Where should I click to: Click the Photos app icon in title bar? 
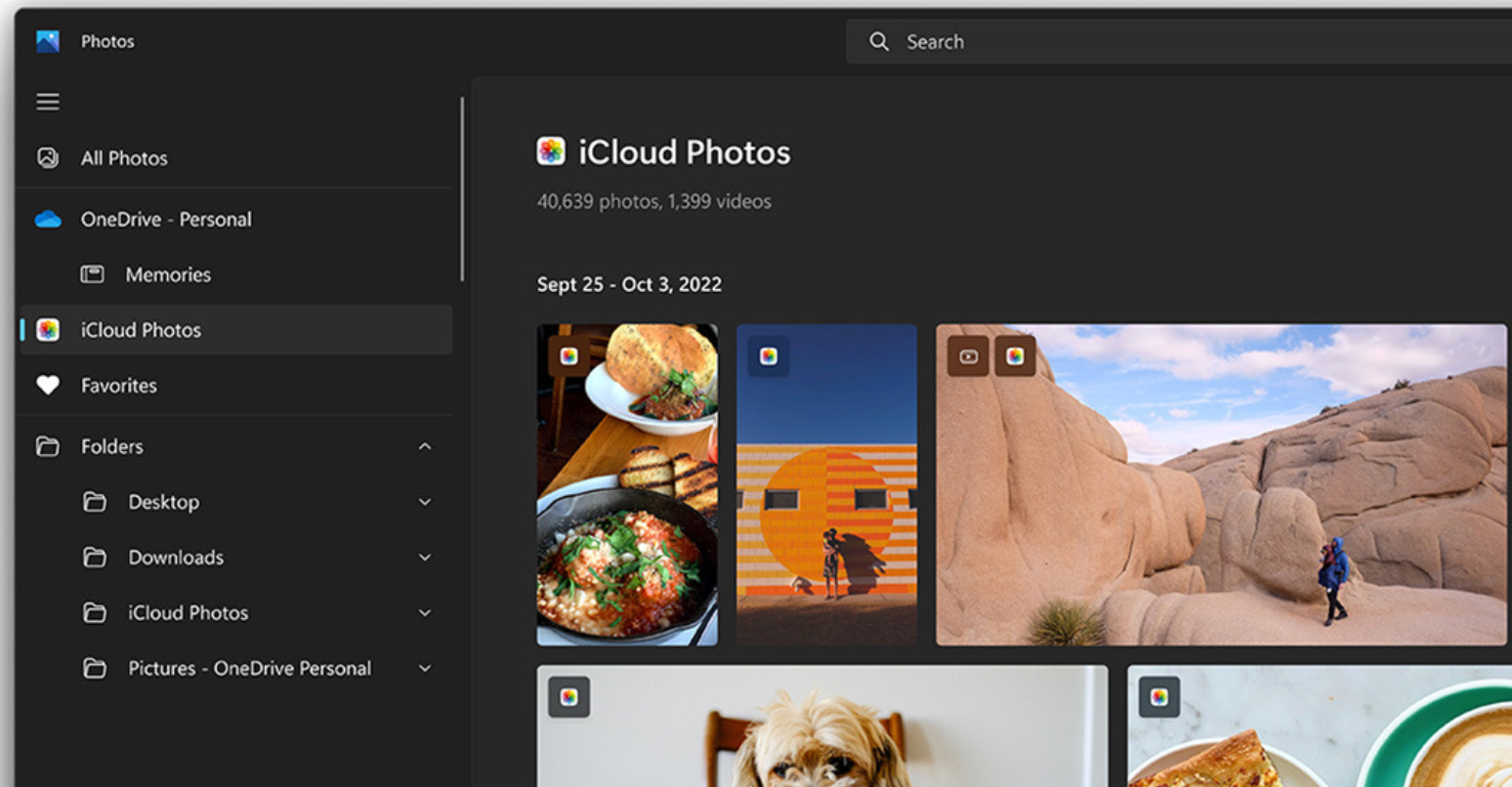click(x=48, y=41)
